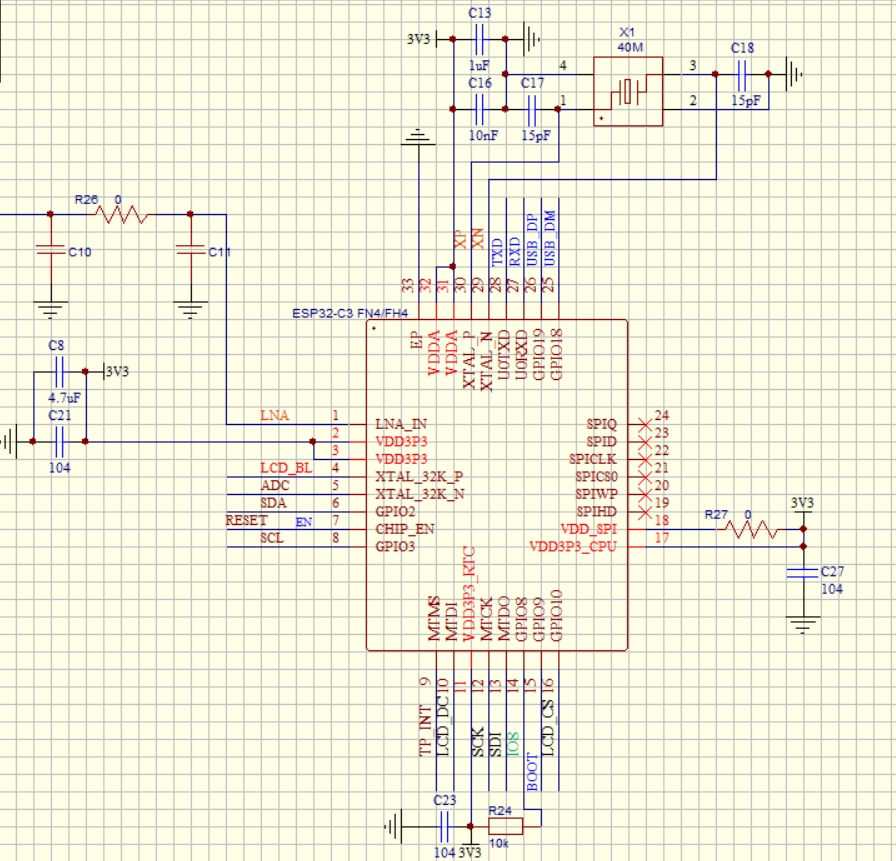The width and height of the screenshot is (896, 861).
Task: Select the SCL net label
Action: click(272, 538)
